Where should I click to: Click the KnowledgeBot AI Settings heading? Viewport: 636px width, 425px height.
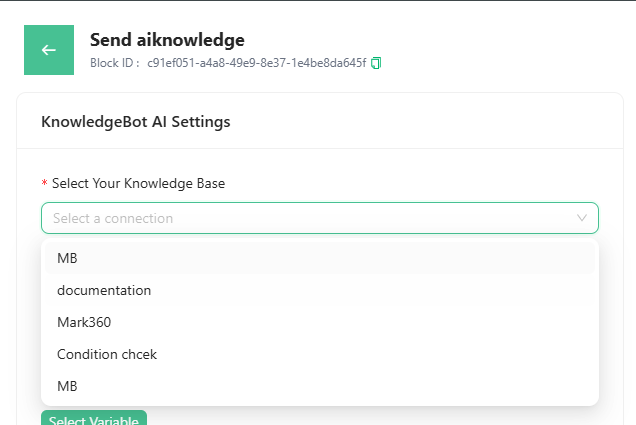[x=136, y=122]
